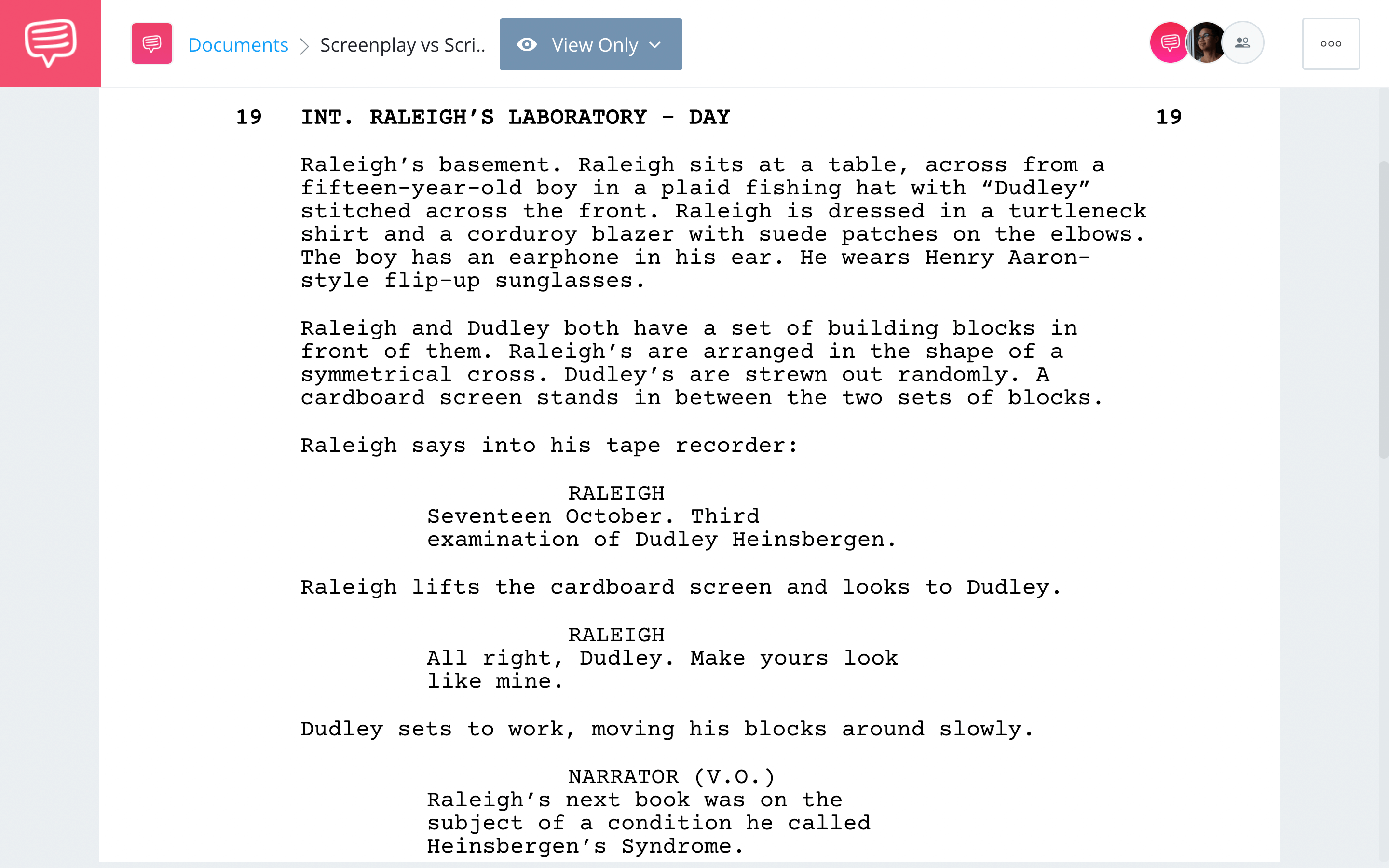Toggle the View Only mode button
The width and height of the screenshot is (1389, 868).
pyautogui.click(x=590, y=44)
